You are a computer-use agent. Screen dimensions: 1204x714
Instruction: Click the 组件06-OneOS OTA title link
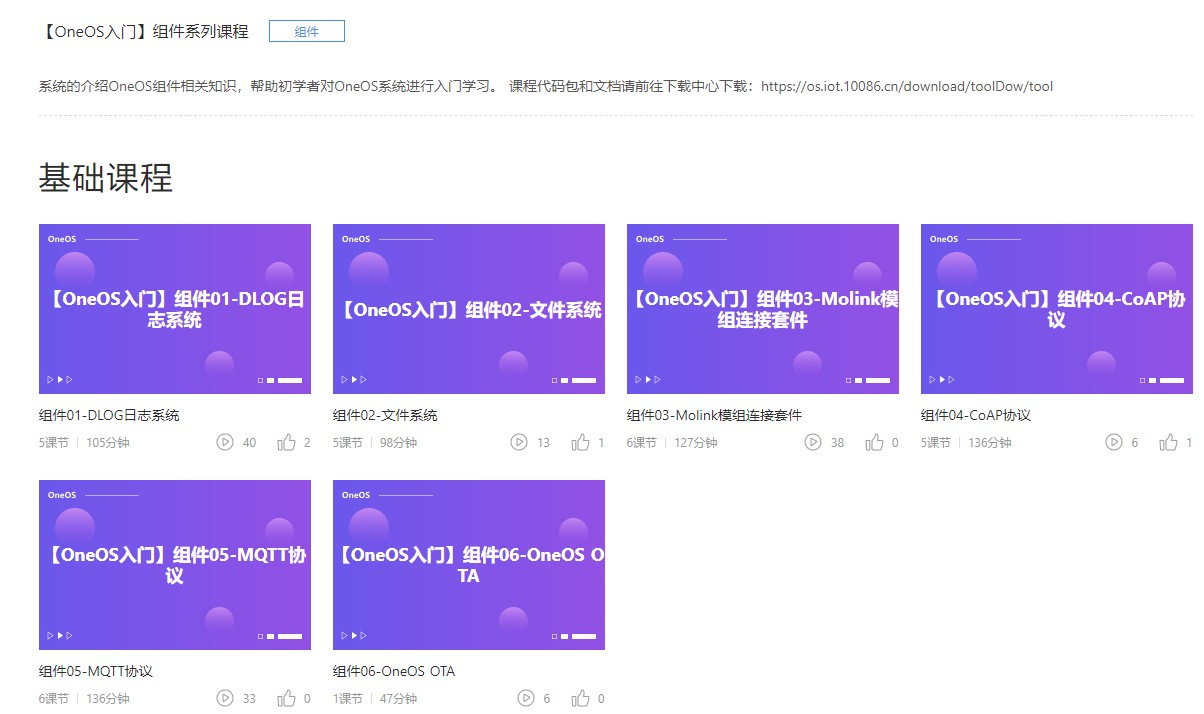(x=394, y=671)
